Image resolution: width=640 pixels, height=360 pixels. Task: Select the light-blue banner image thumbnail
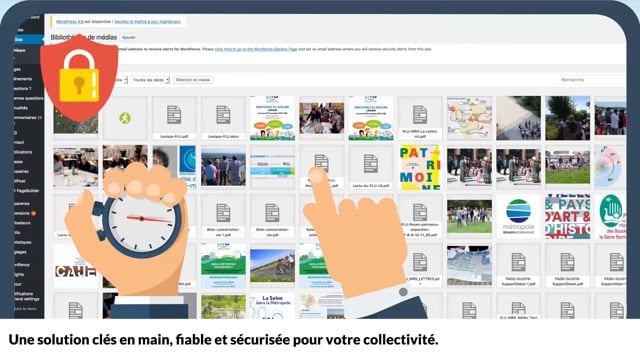[x=272, y=167]
